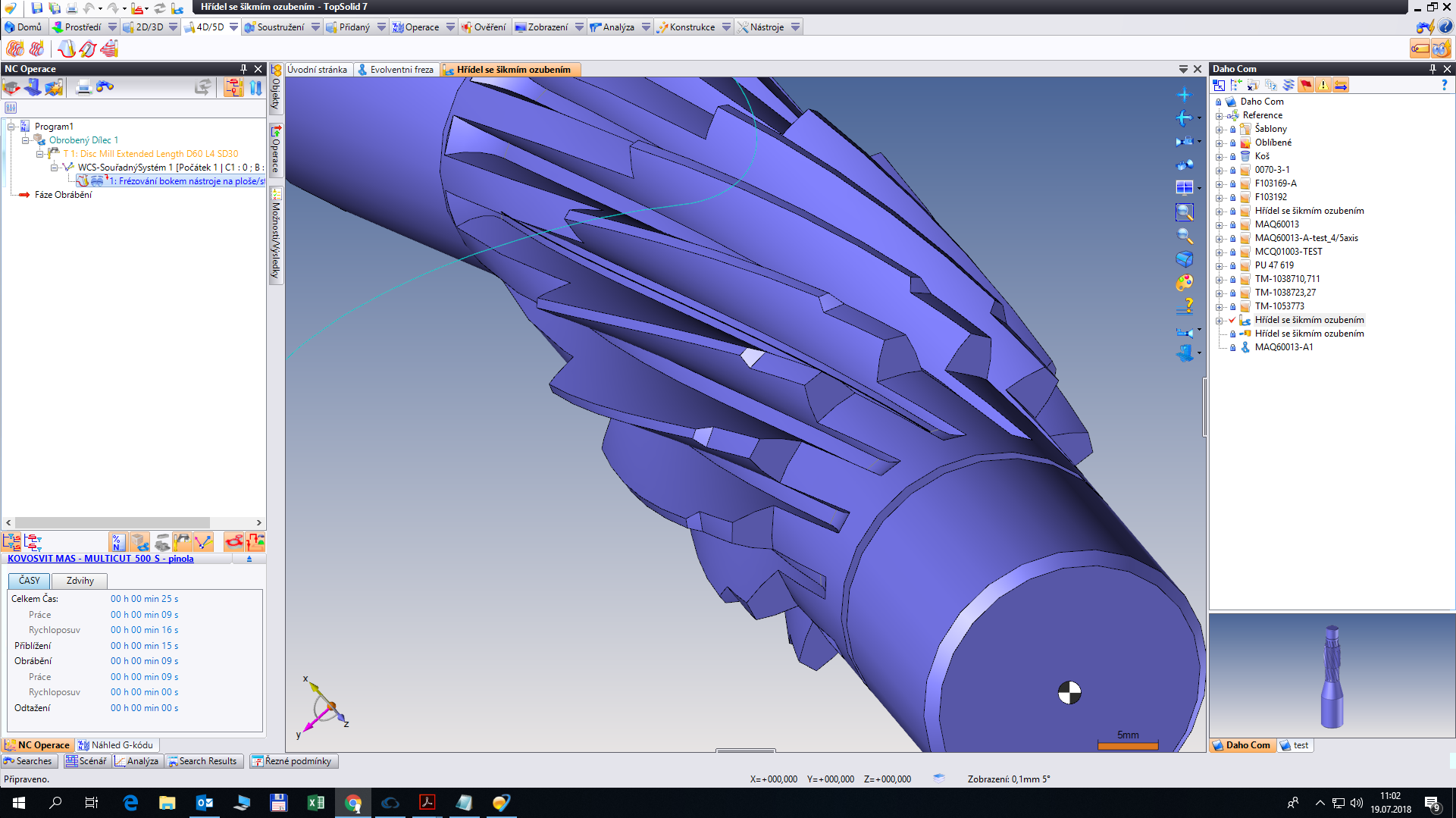
Task: Click the magnifier zoom icon in view toolbar
Action: click(x=1184, y=236)
